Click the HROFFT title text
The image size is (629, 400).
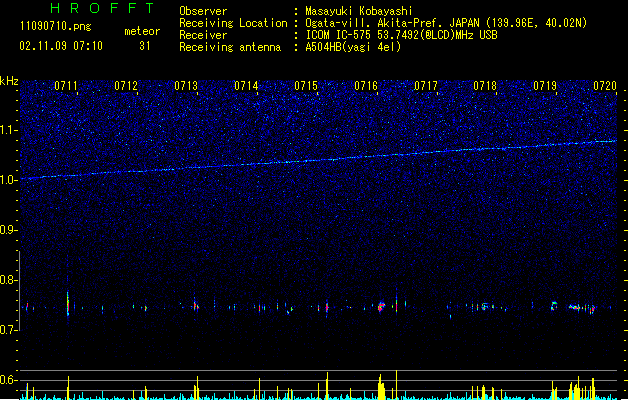tap(102, 8)
